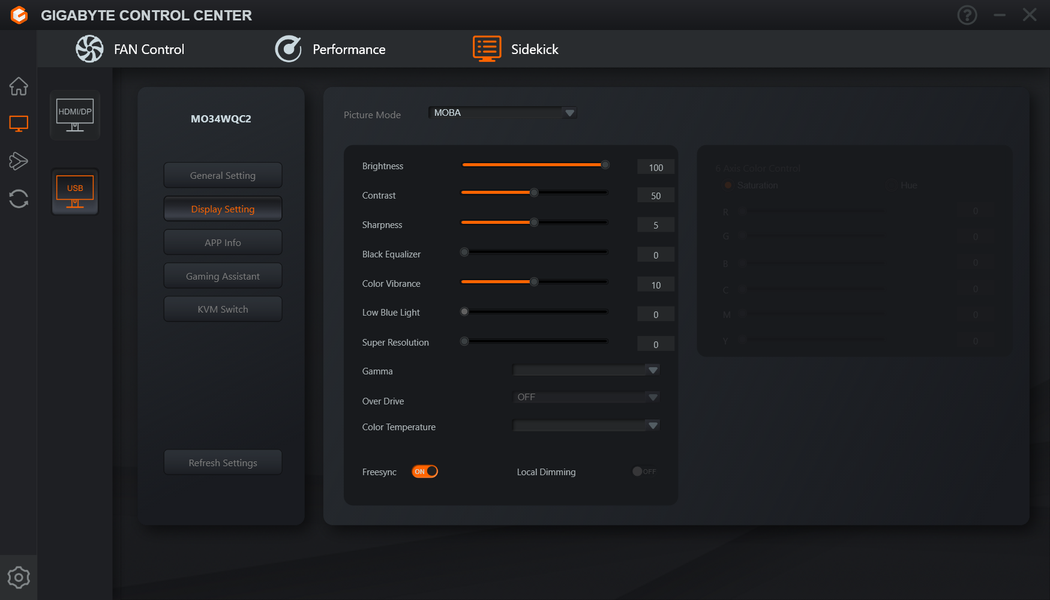1050x600 pixels.
Task: Click the update arrows sidebar icon
Action: point(18,199)
